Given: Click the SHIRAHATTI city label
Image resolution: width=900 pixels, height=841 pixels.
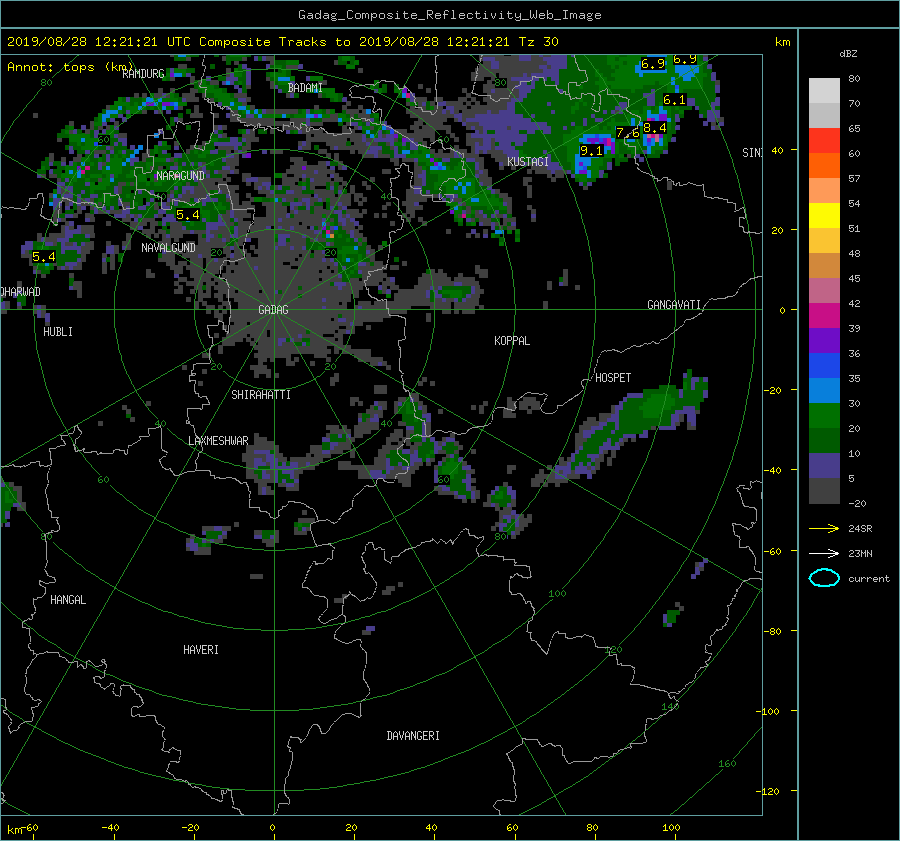Looking at the screenshot, I should [x=261, y=395].
